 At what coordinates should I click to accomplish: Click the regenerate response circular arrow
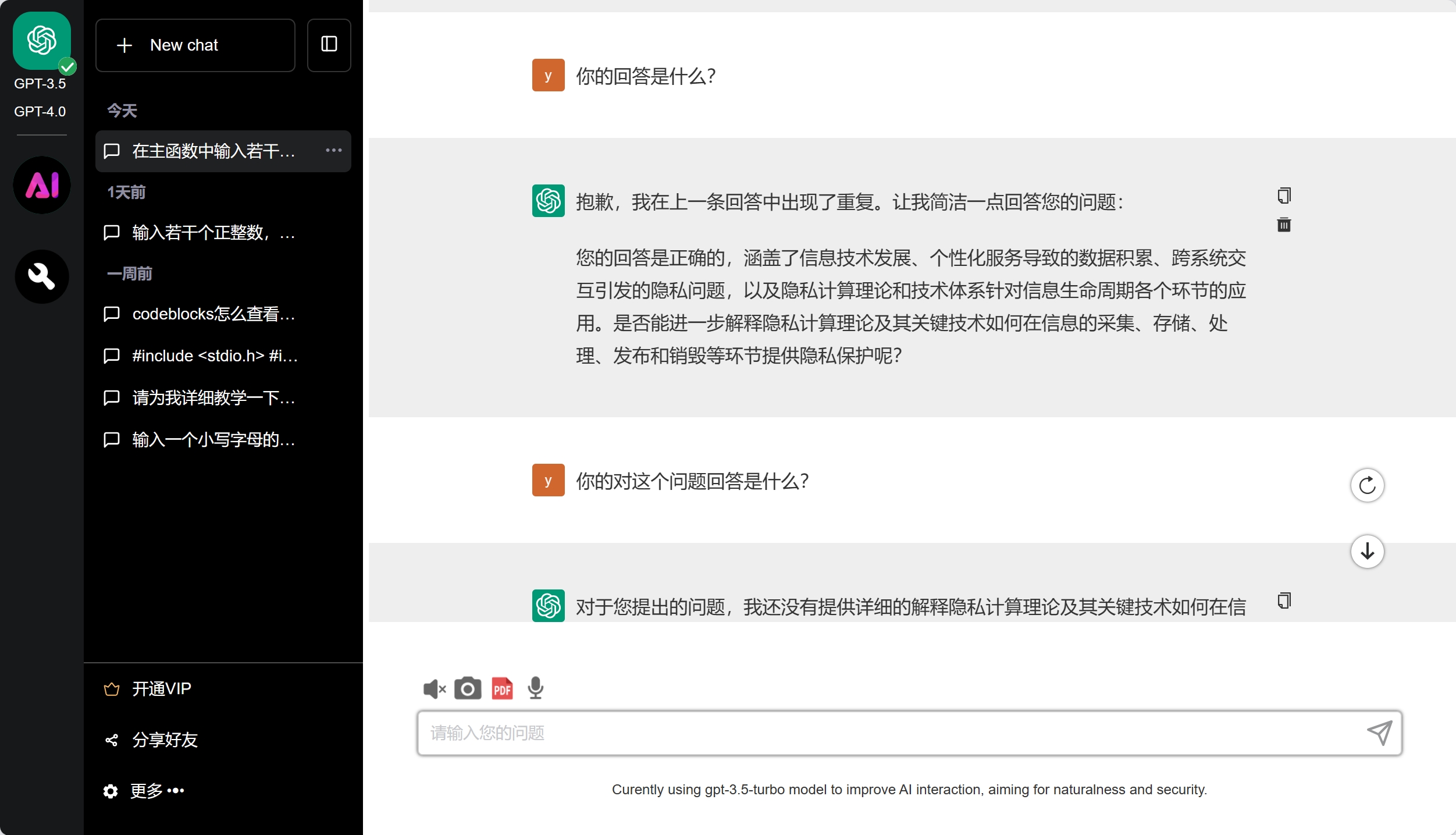coord(1367,485)
